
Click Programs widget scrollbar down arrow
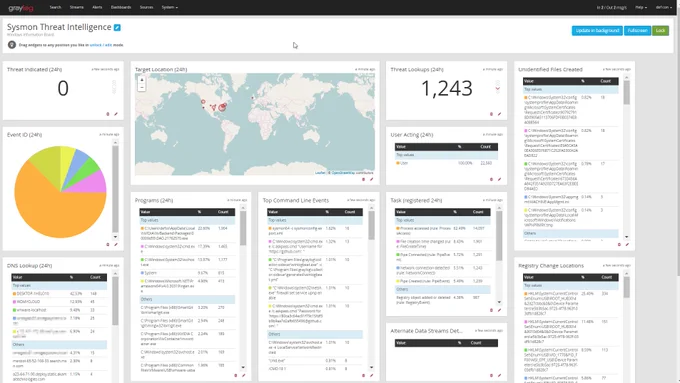pos(243,367)
